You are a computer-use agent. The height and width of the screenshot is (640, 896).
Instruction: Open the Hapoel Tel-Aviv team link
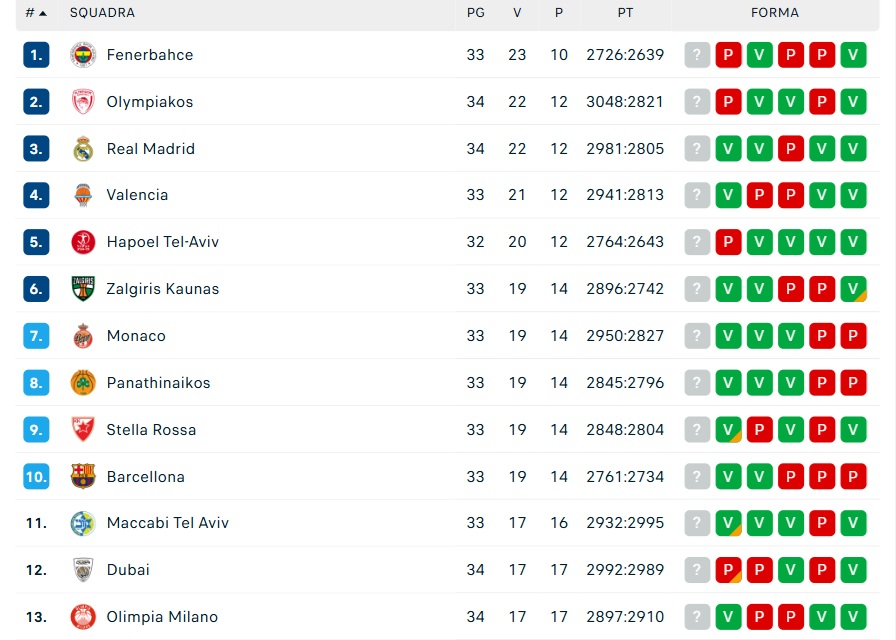(163, 242)
